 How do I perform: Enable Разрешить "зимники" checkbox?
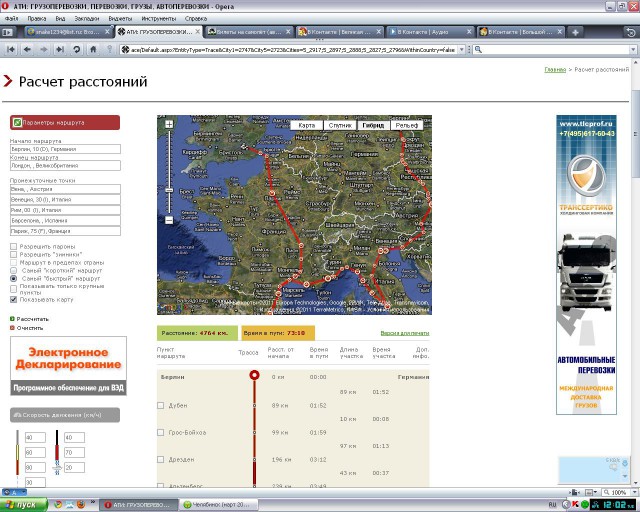tap(13, 254)
